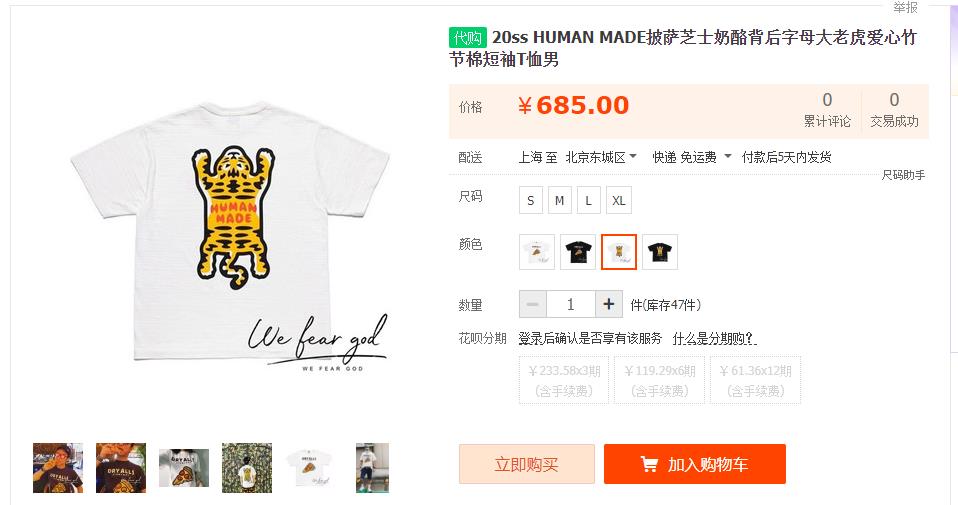Choose size XL option
958x505 pixels.
[x=619, y=200]
